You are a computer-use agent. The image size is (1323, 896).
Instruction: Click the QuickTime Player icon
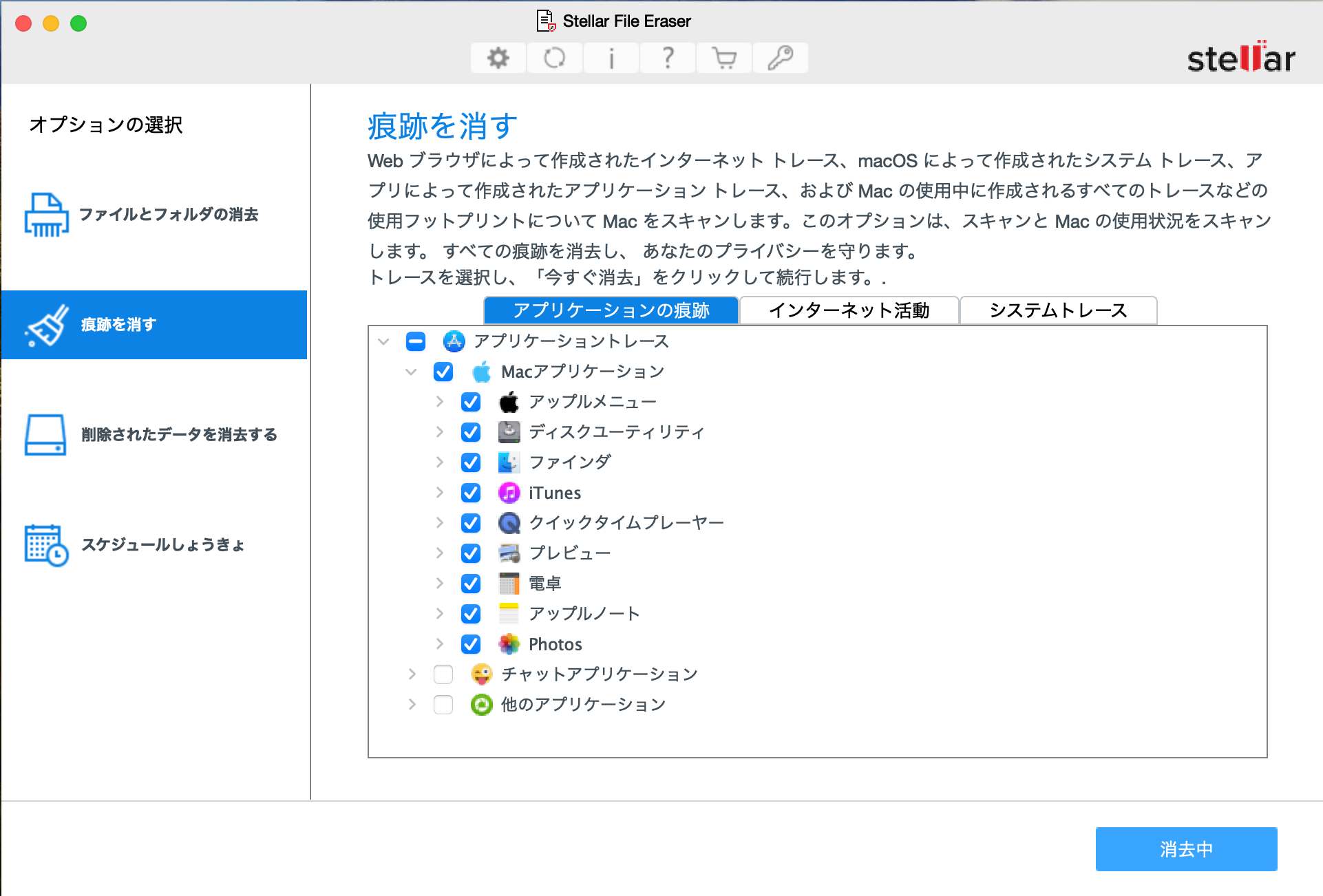pos(509,523)
